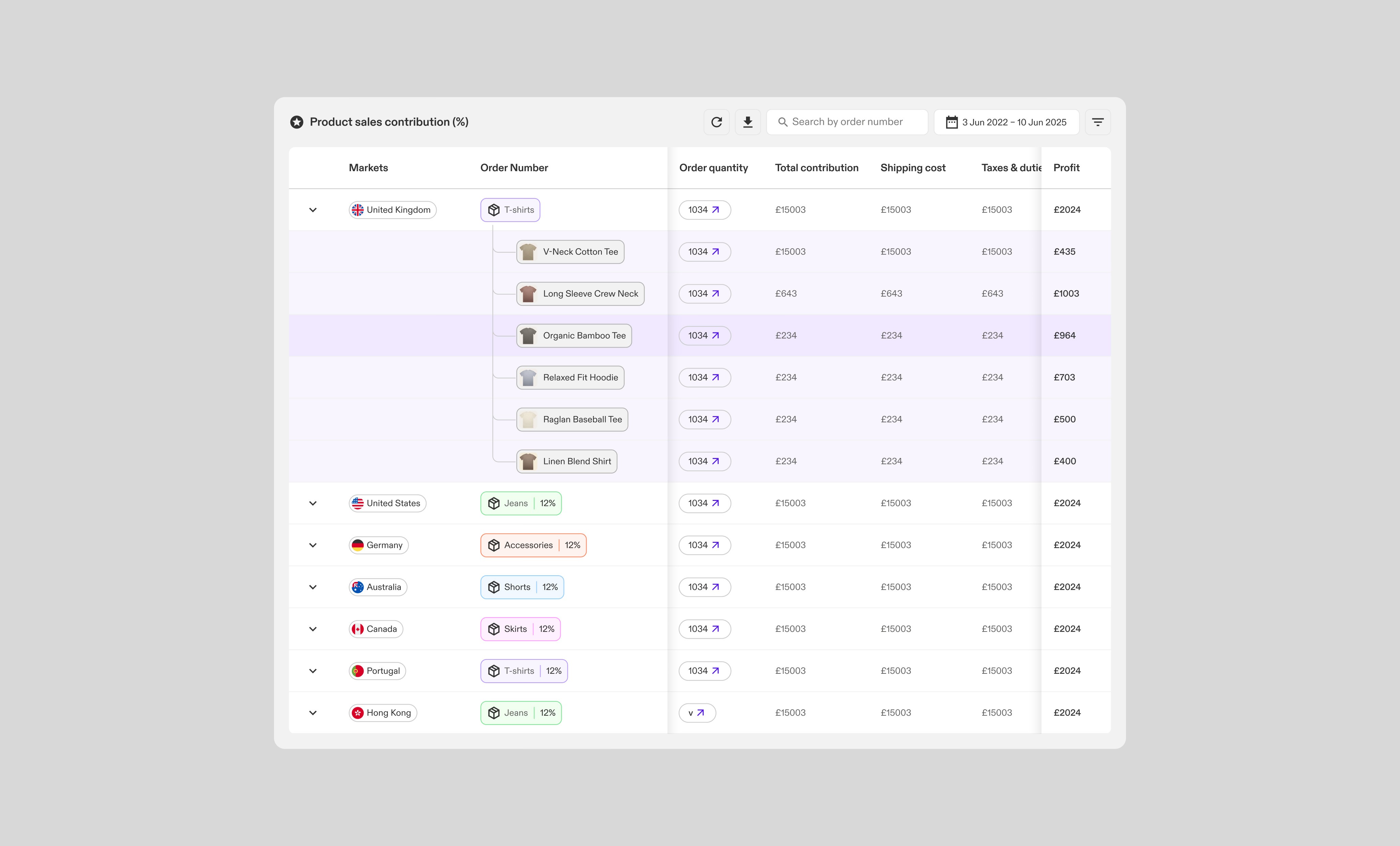Expand the Germany market row

(313, 545)
